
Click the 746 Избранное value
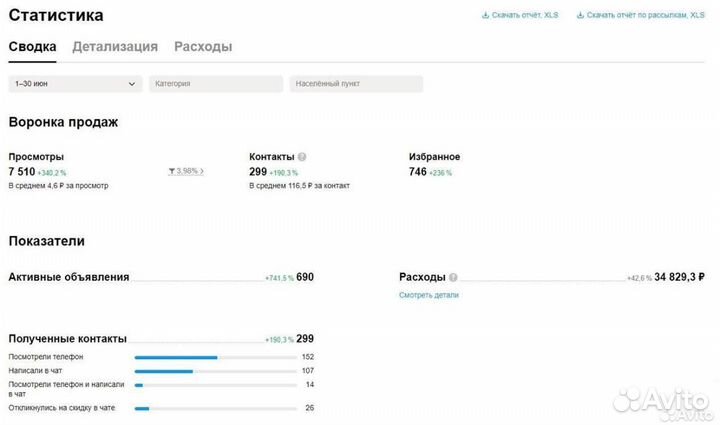click(418, 172)
